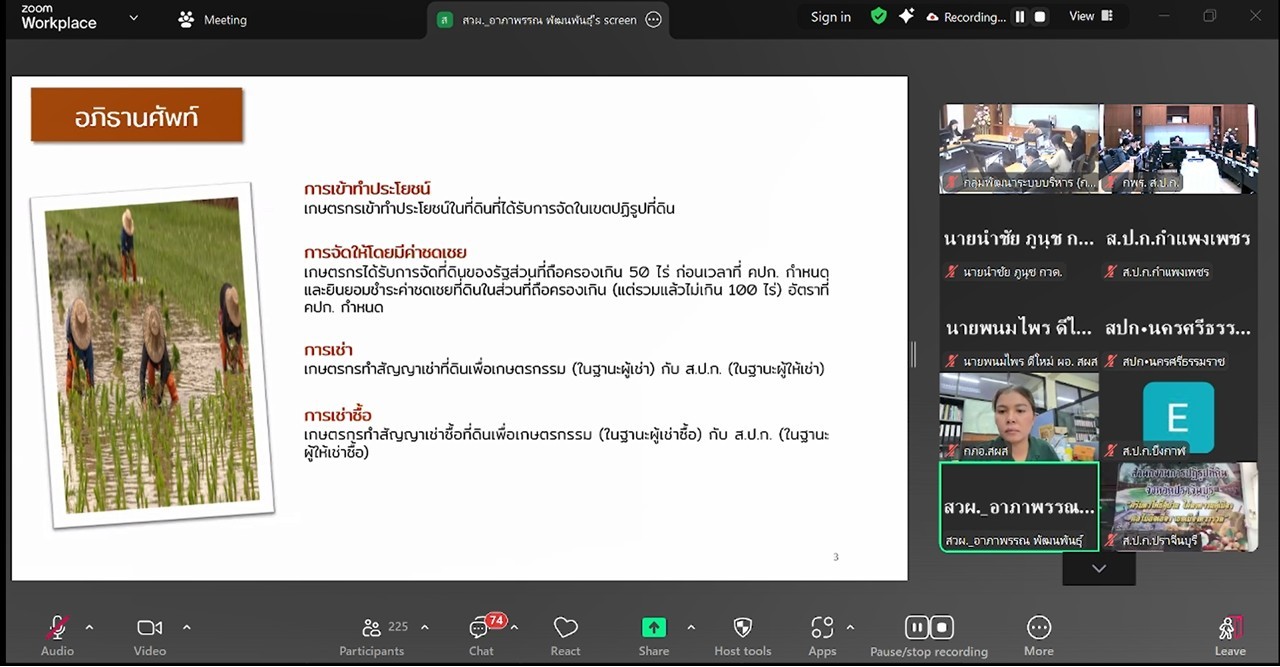
Task: Expand the audio options arrow beside Audio
Action: pyautogui.click(x=89, y=628)
